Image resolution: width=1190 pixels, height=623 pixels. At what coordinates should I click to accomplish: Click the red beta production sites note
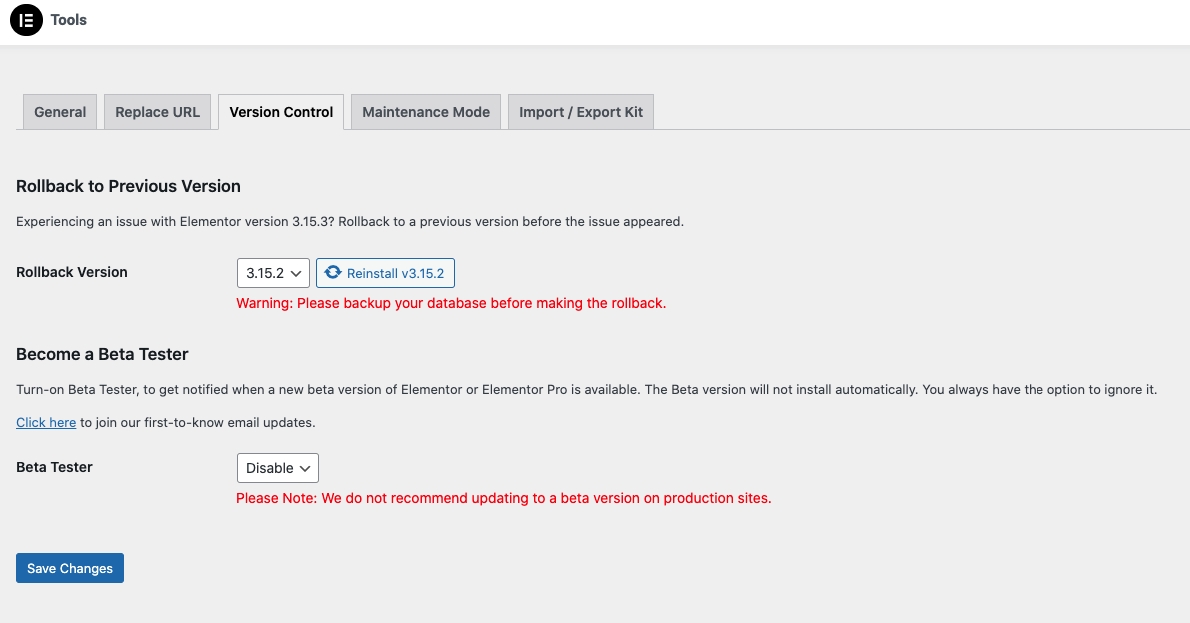click(x=503, y=498)
